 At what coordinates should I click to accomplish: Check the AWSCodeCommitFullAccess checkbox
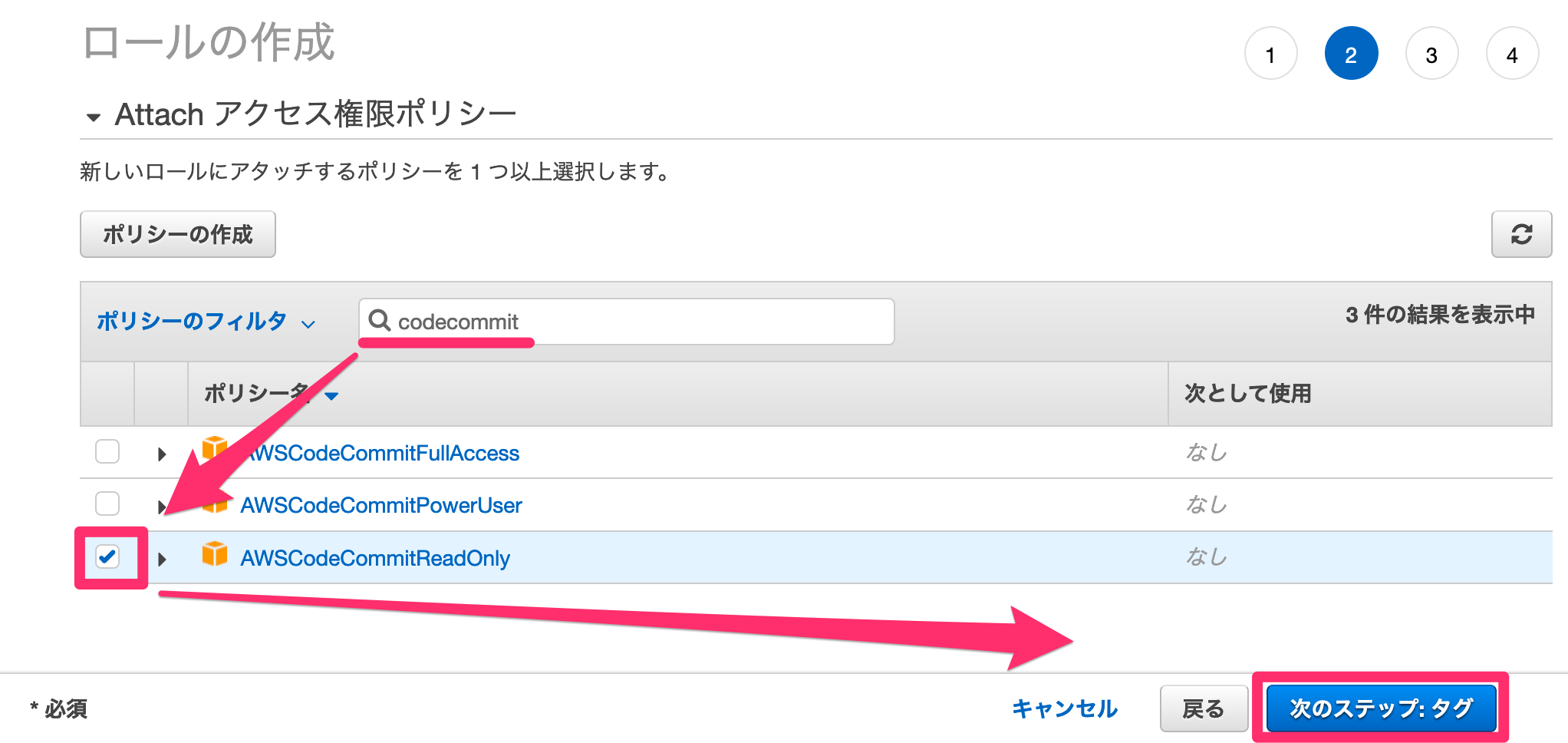pyautogui.click(x=107, y=452)
